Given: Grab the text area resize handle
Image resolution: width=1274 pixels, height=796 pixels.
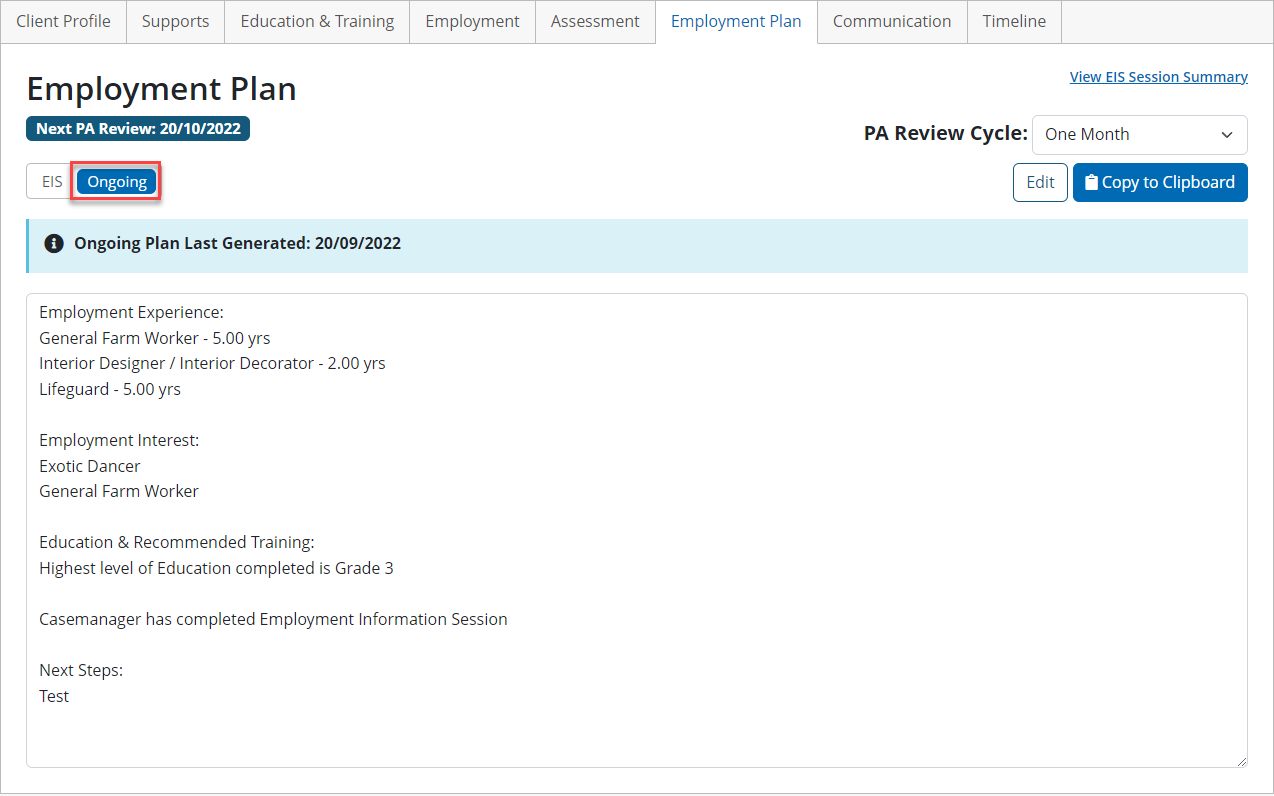Looking at the screenshot, I should click(x=1240, y=761).
